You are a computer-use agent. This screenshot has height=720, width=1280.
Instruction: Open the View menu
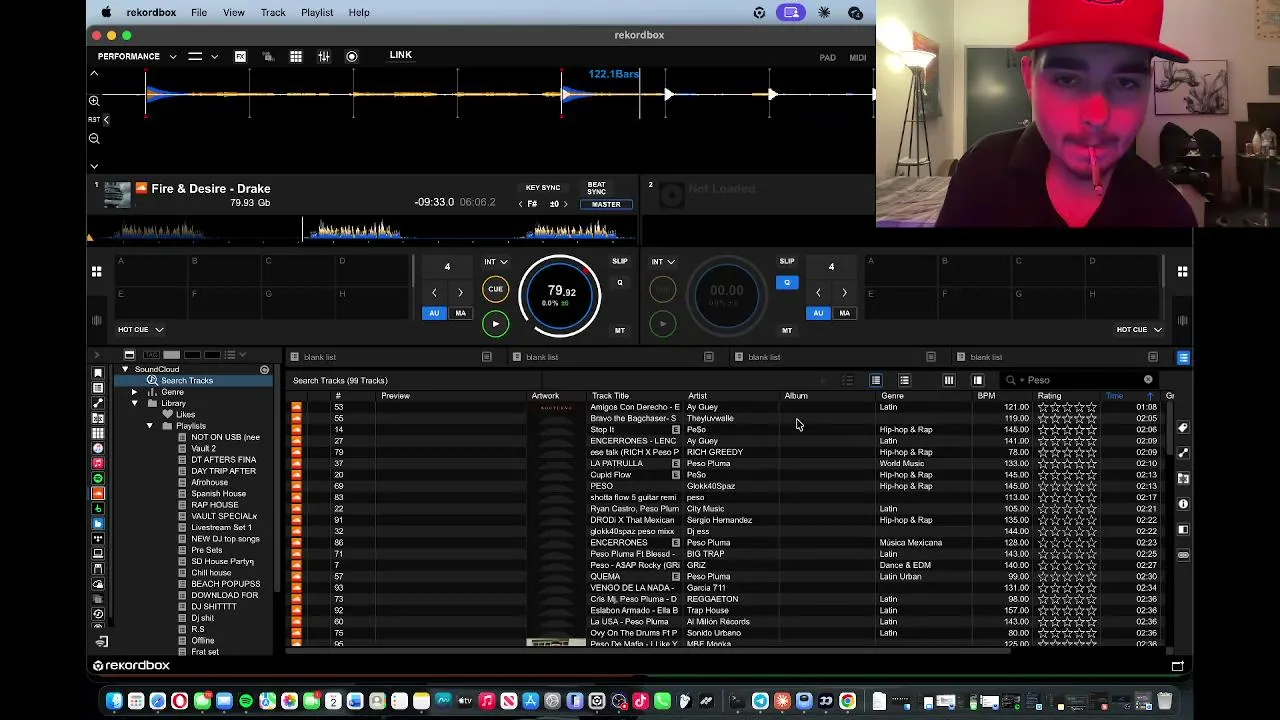point(233,12)
